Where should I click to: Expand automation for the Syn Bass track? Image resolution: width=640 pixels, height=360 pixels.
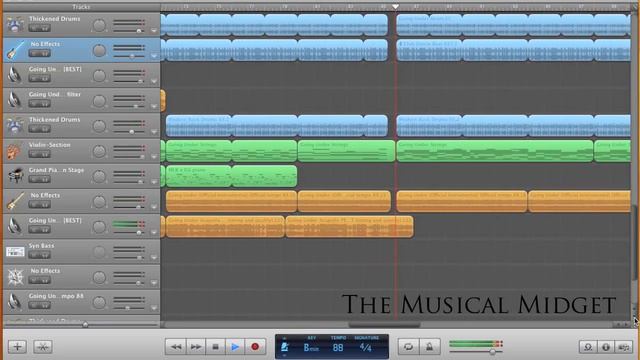coord(154,258)
